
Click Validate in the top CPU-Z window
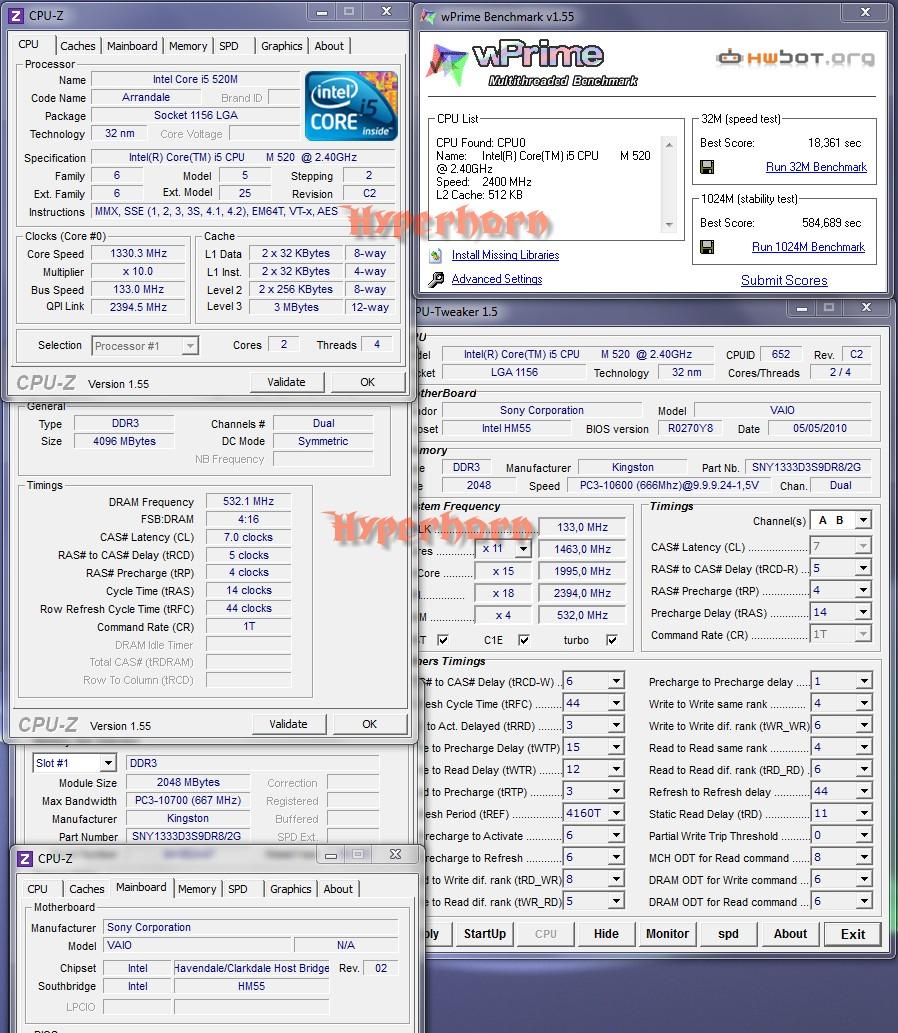coord(287,382)
